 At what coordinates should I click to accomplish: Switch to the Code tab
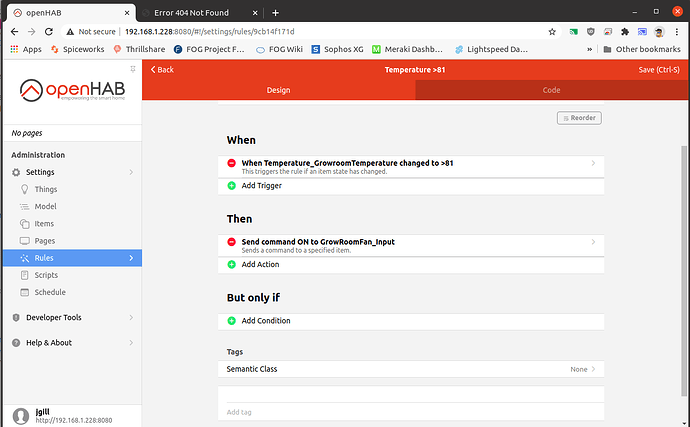[551, 90]
